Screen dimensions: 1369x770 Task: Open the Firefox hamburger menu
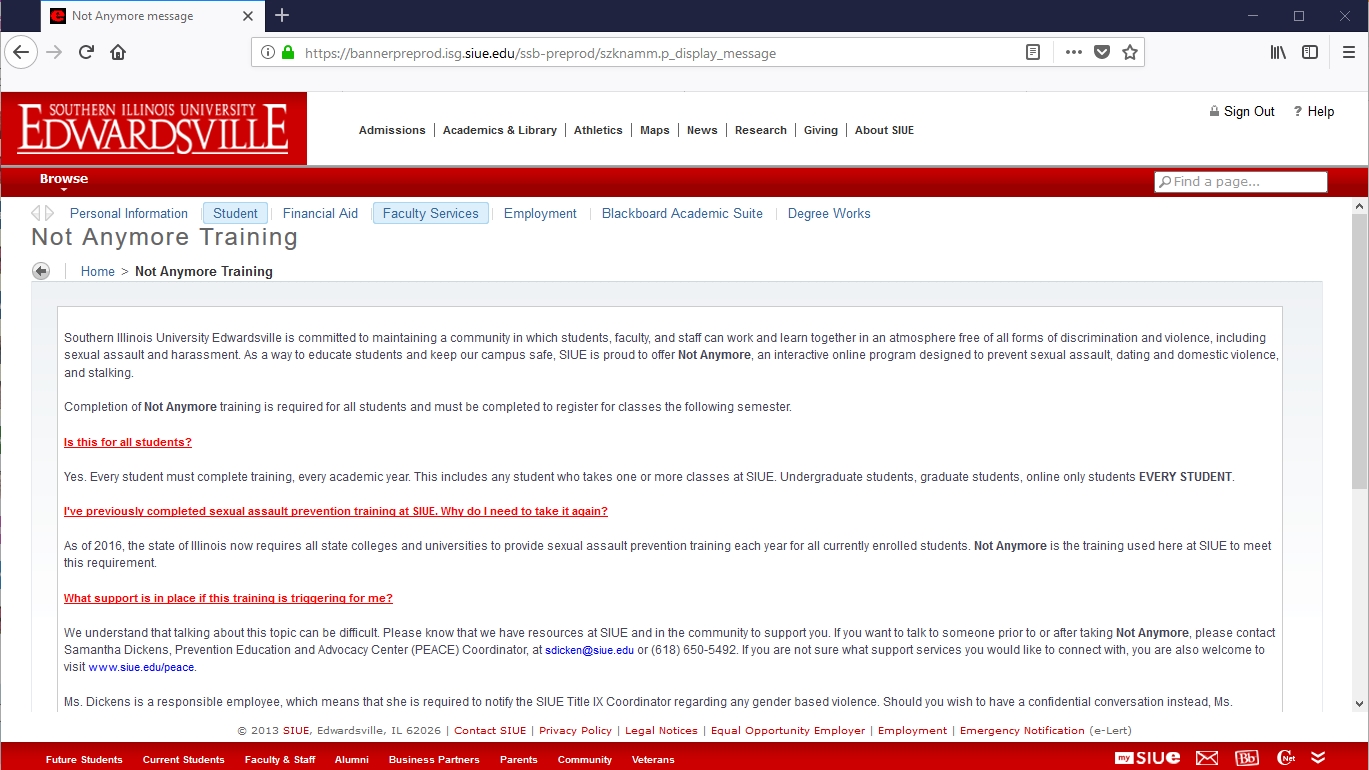click(x=1348, y=53)
